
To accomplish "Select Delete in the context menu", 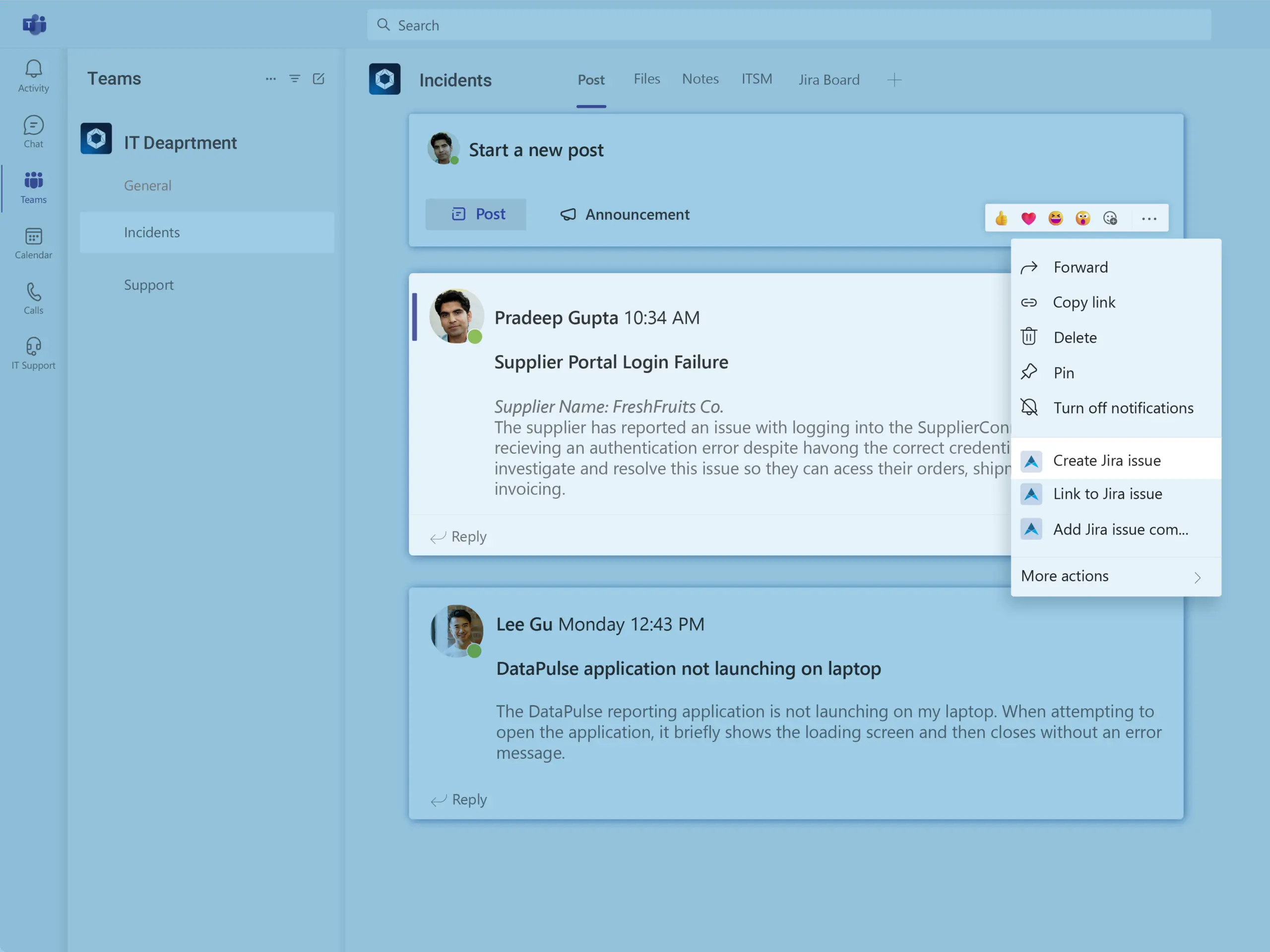I will pos(1116,338).
